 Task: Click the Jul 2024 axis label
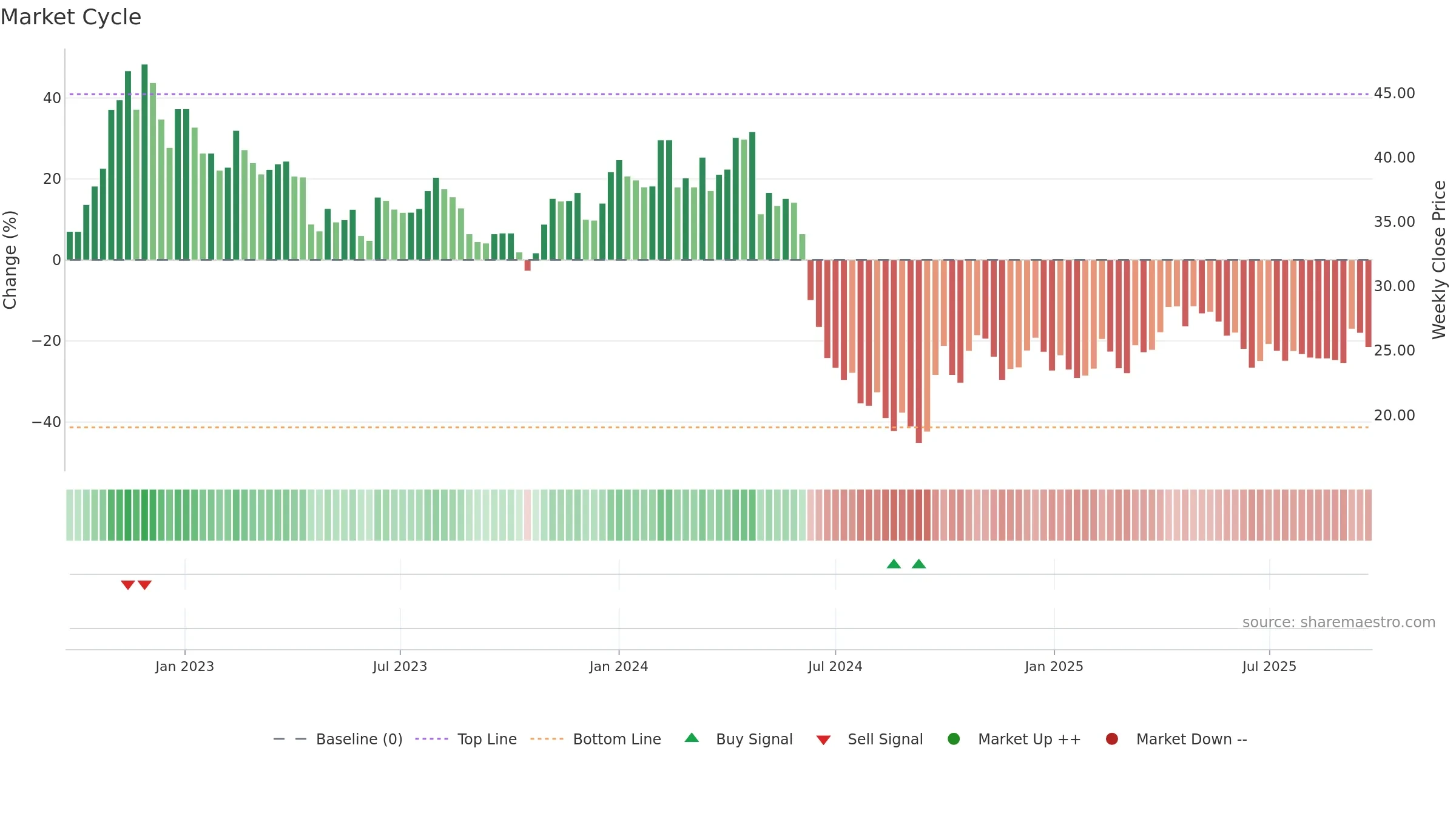(x=835, y=667)
